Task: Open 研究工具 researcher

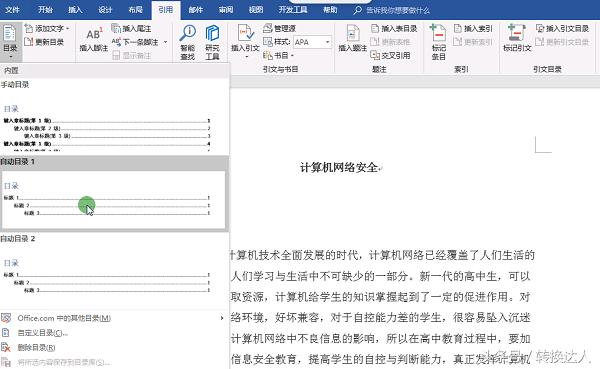Action: (x=212, y=42)
